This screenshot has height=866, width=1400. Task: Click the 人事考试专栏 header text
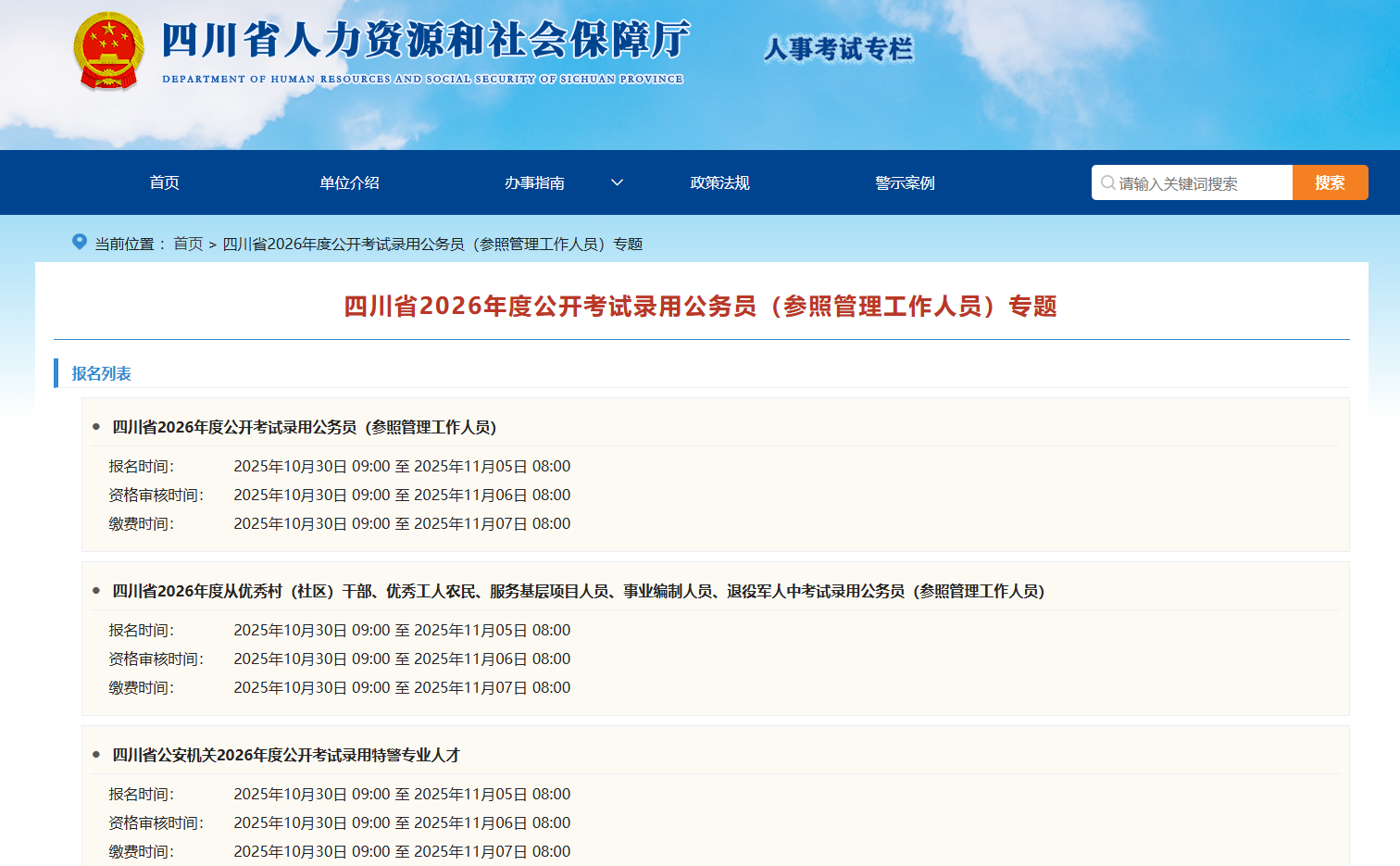pyautogui.click(x=838, y=48)
